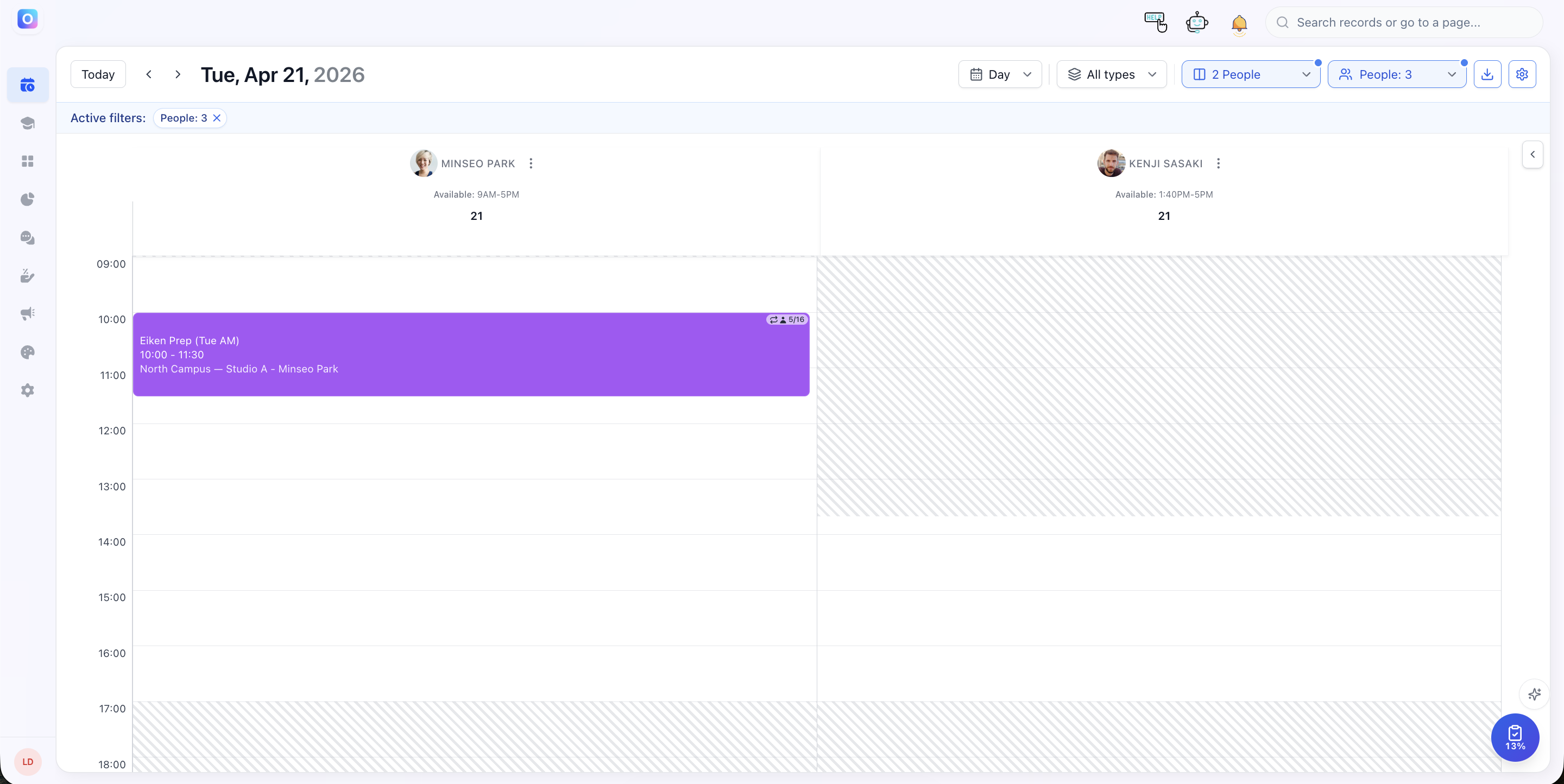Screen dimensions: 1564x784
Task: Open the All types dropdown
Action: click(1112, 74)
